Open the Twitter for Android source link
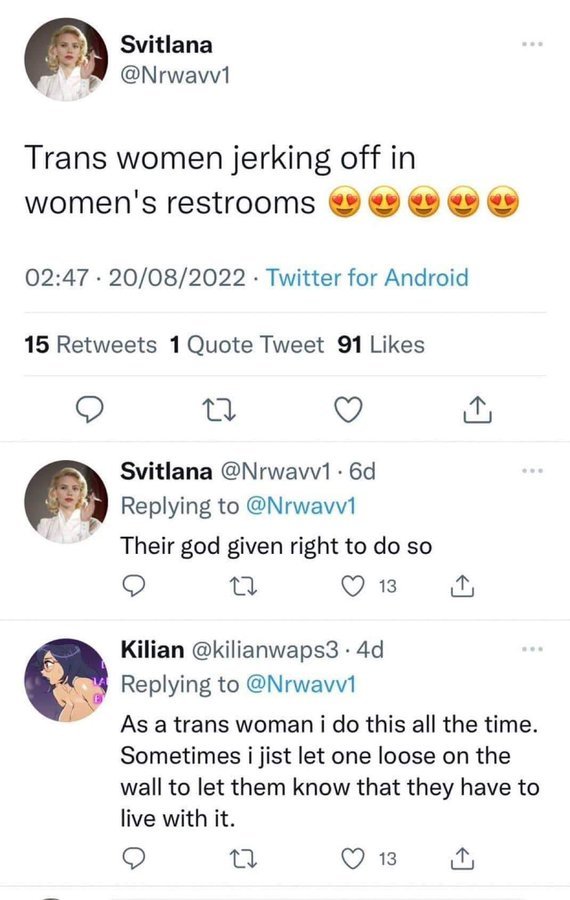 367,278
